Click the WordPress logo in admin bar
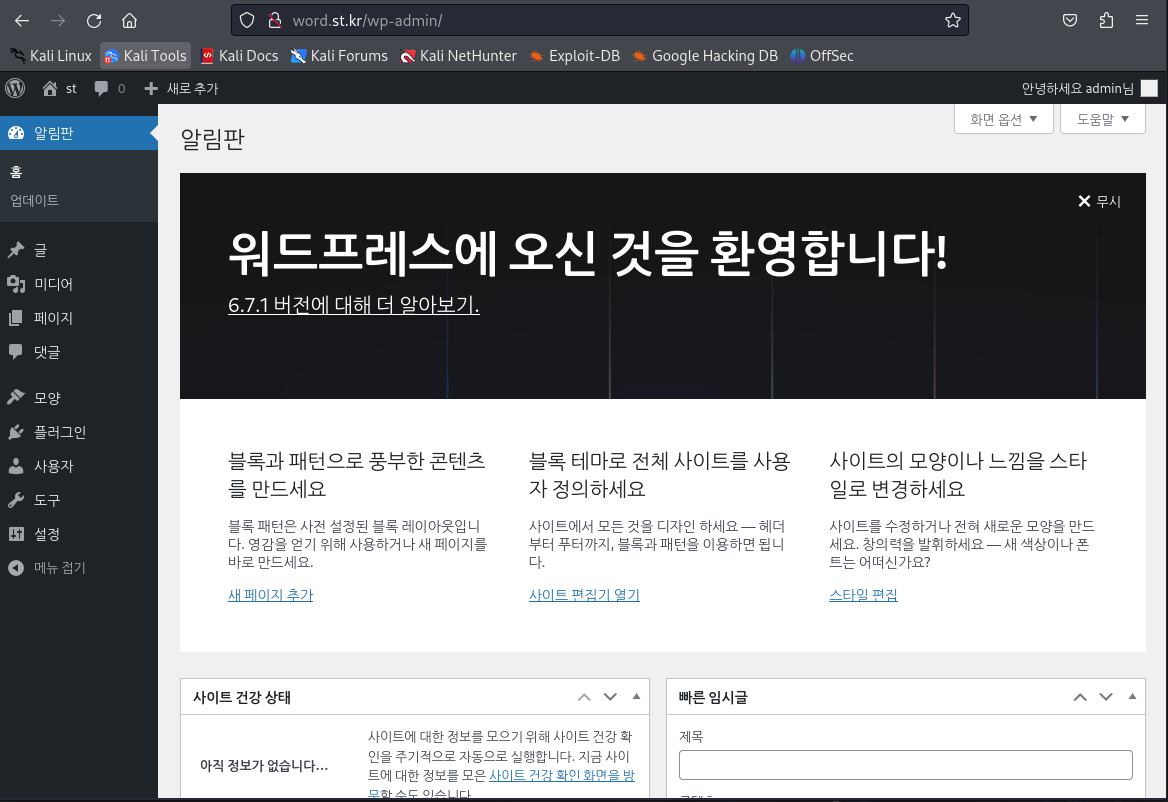 [x=16, y=89]
